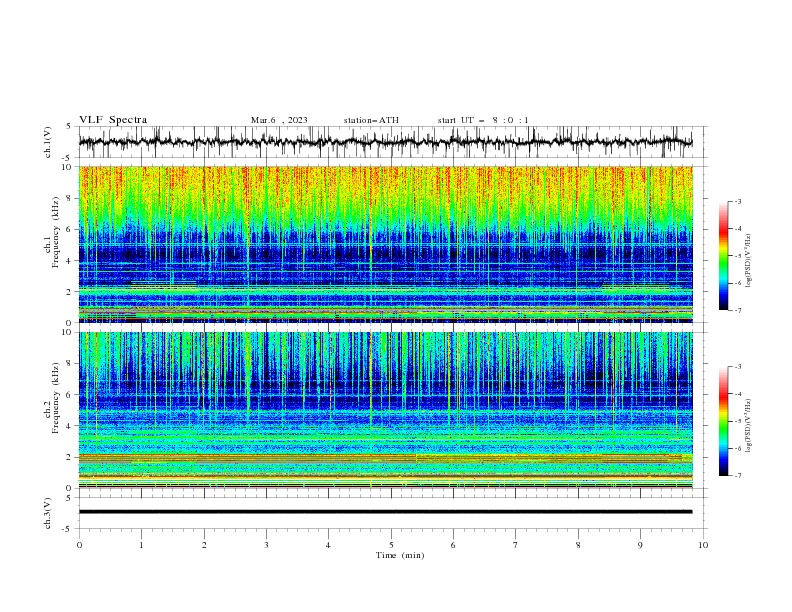Click the flat ch.3 voltage trace
The image size is (792, 612).
pyautogui.click(x=385, y=512)
